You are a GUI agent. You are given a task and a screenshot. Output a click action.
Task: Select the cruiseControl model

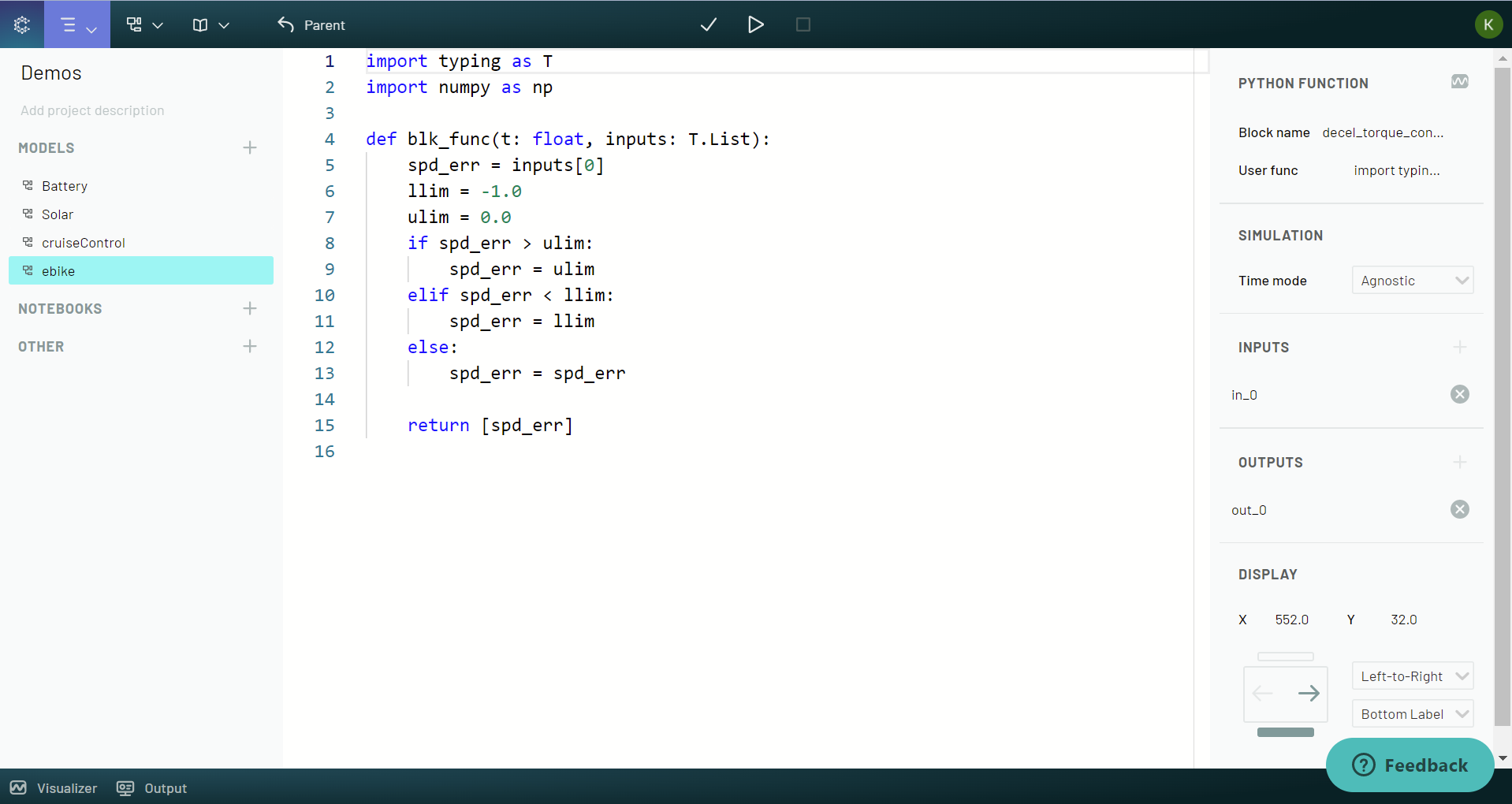tap(84, 242)
